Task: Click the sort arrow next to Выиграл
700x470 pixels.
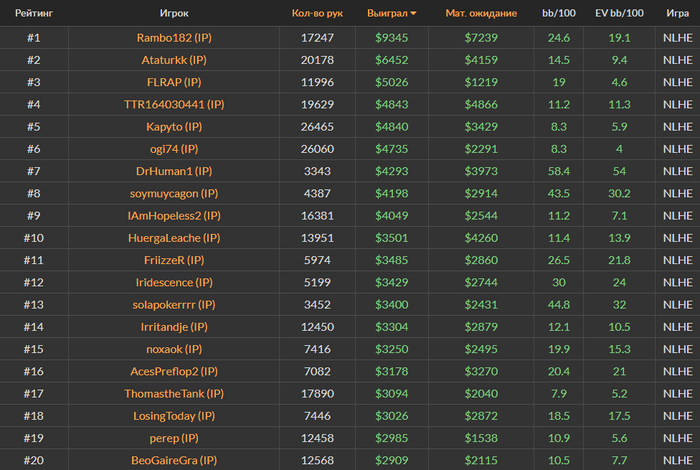Action: pos(414,14)
